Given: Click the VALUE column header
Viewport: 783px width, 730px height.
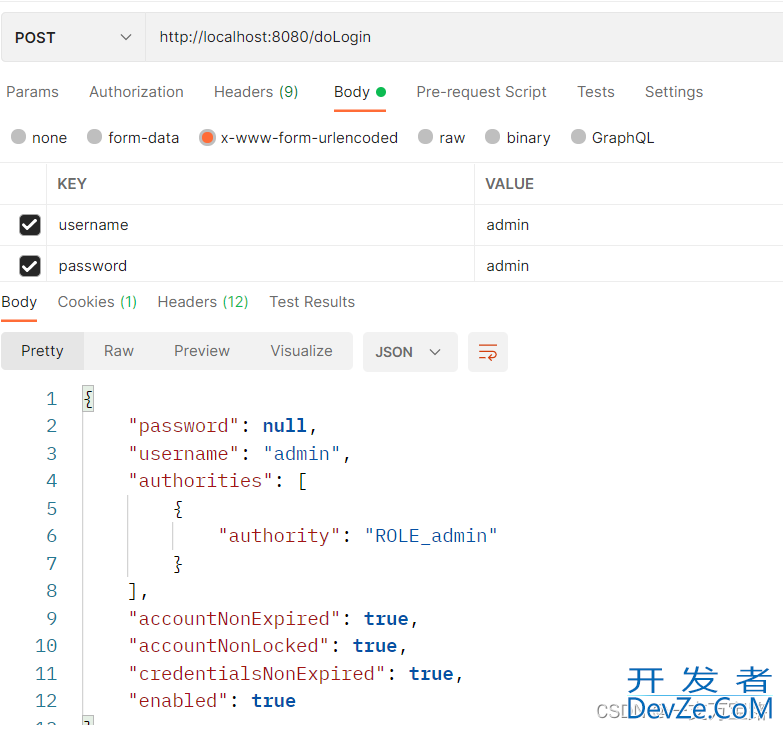Looking at the screenshot, I should point(509,184).
